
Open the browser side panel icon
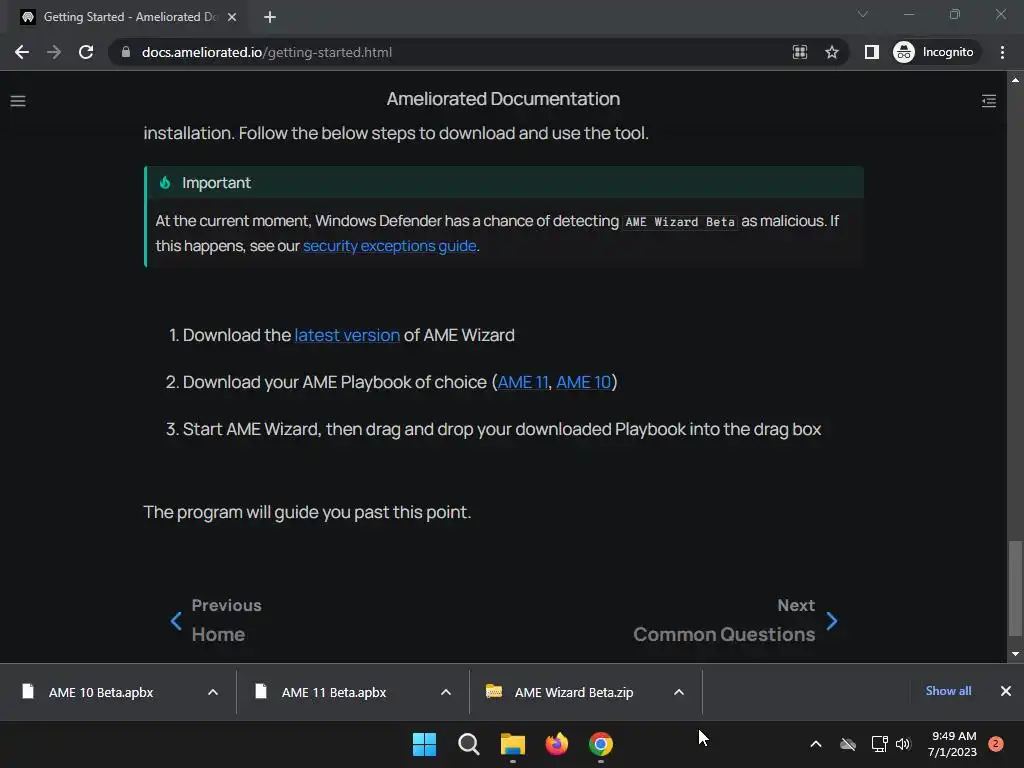pyautogui.click(x=872, y=52)
